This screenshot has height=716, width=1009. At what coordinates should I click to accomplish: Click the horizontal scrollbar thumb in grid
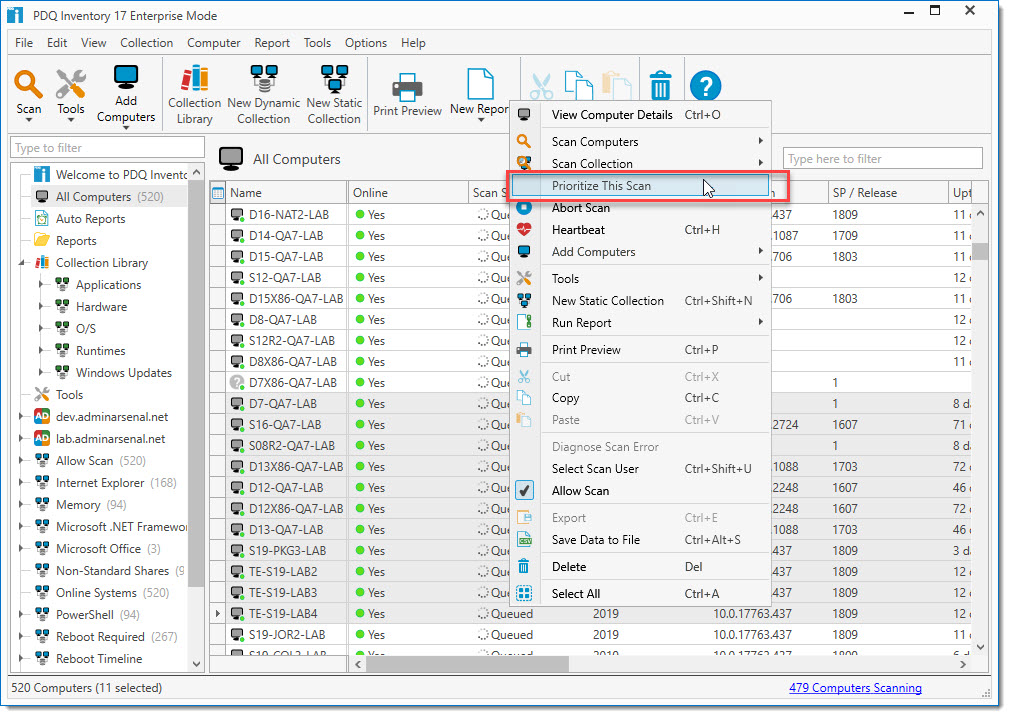467,664
